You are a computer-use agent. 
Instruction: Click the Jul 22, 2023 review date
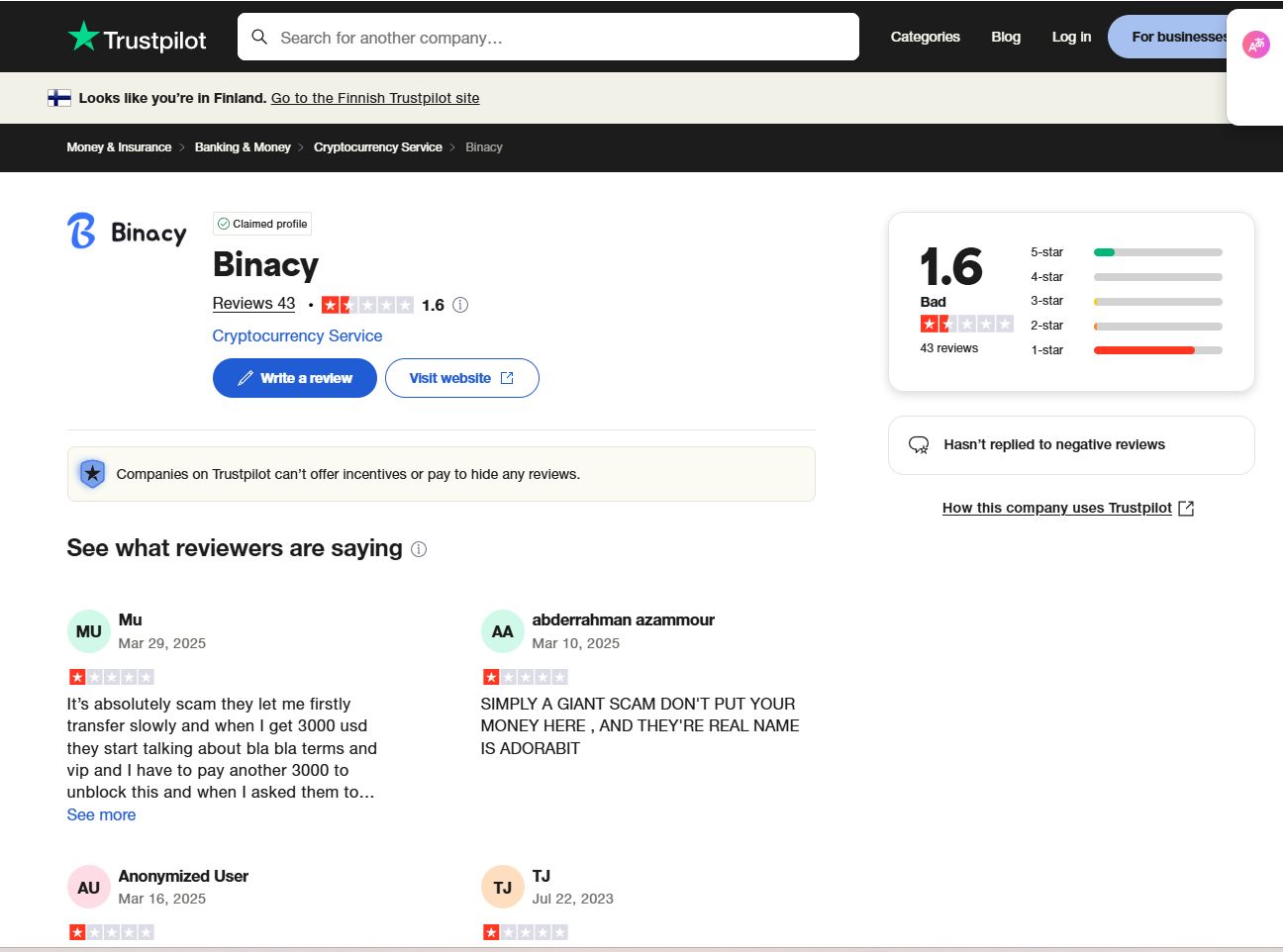(x=573, y=899)
